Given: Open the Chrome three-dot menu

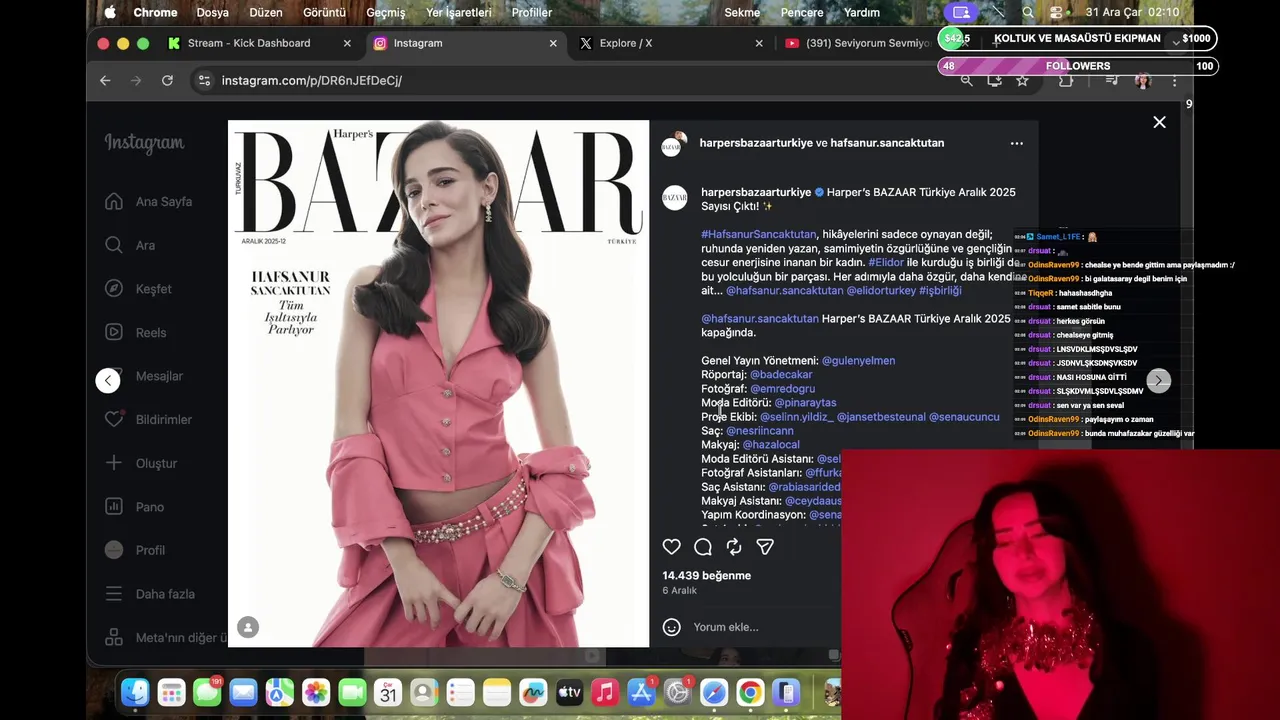Looking at the screenshot, I should [x=1175, y=80].
